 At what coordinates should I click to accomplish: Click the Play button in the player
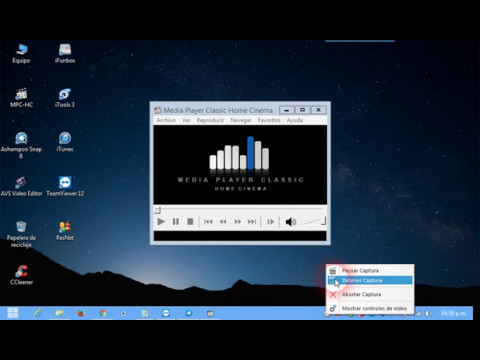(161, 222)
